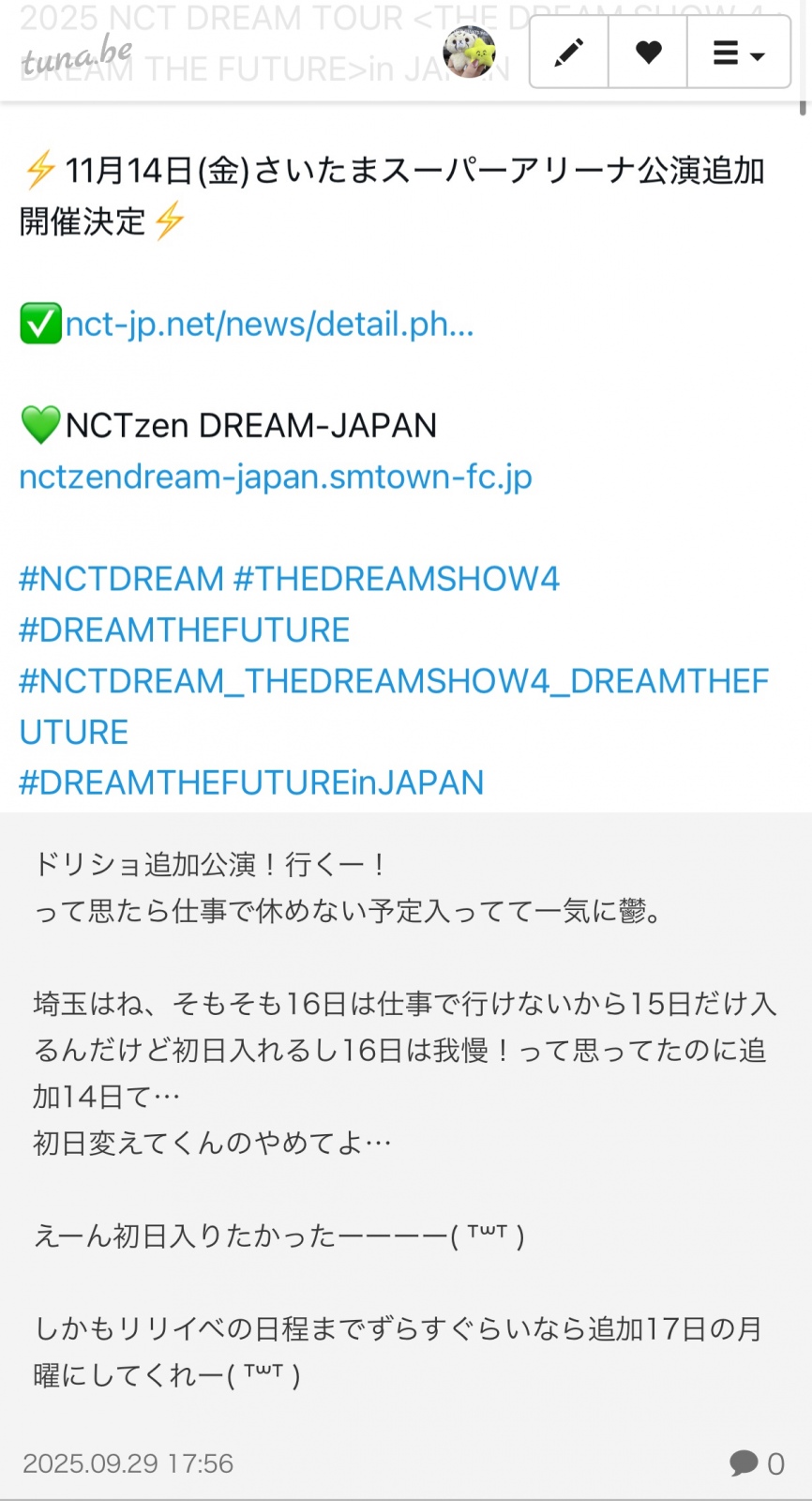Image resolution: width=812 pixels, height=1501 pixels.
Task: Click the lightning emoji after 開催決定
Action: 170,221
